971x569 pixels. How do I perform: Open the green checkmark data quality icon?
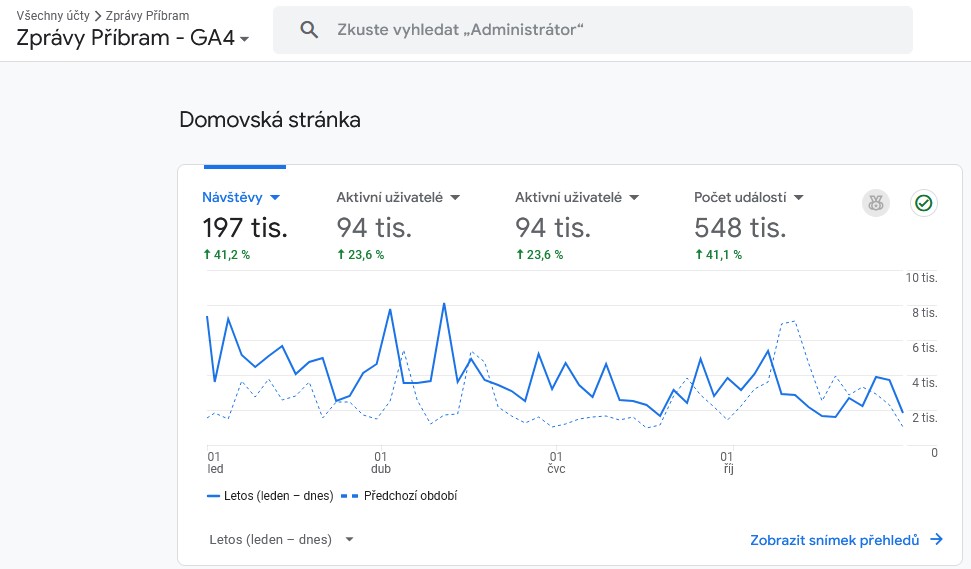[923, 203]
